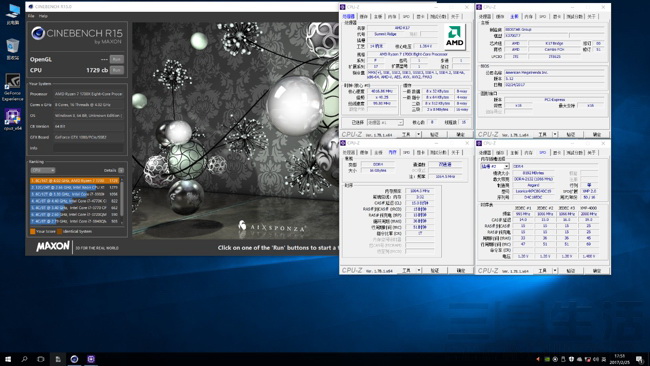
Task: Click the Windows Start button
Action: (8, 359)
